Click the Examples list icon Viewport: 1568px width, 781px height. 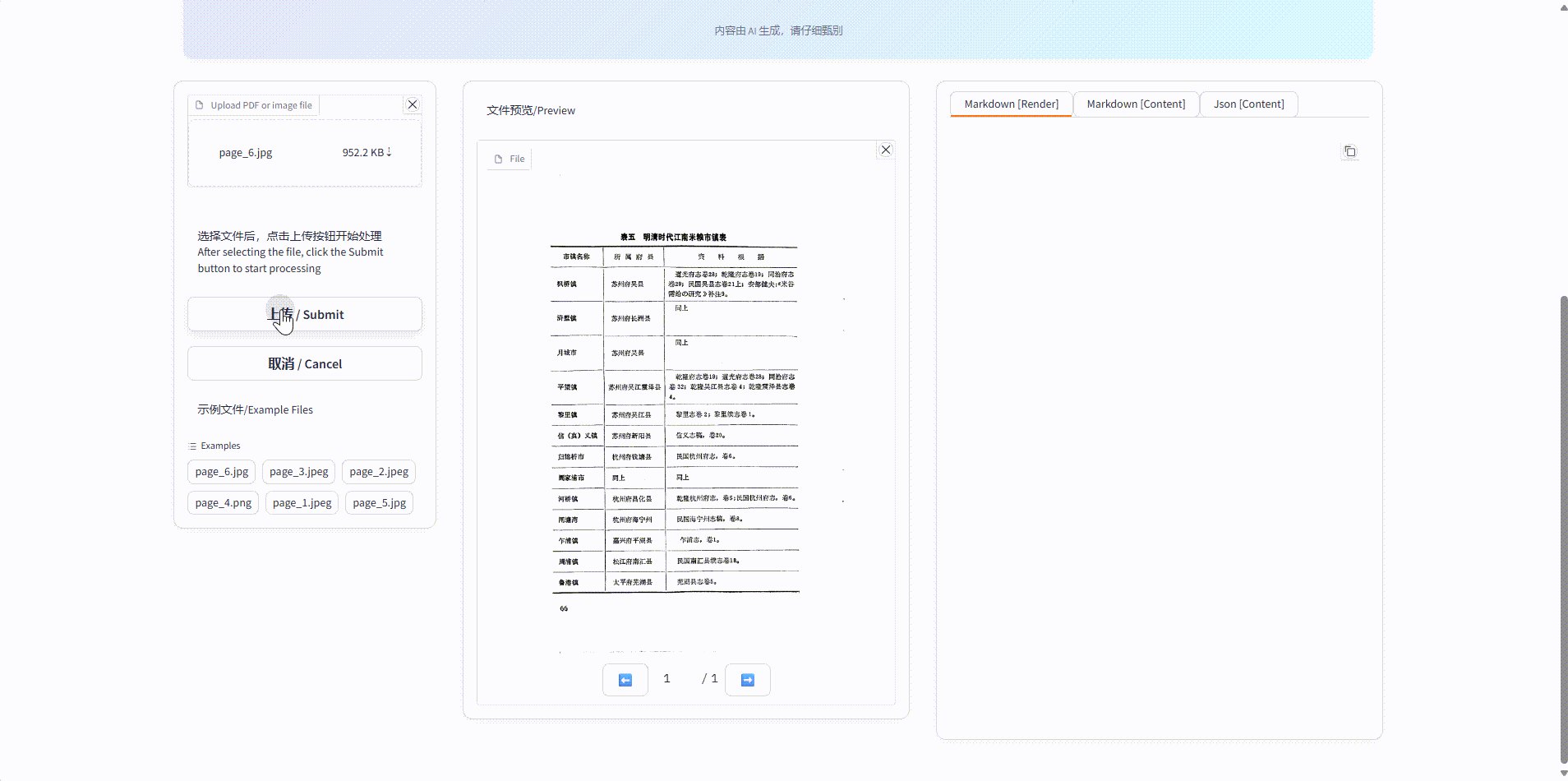(192, 446)
